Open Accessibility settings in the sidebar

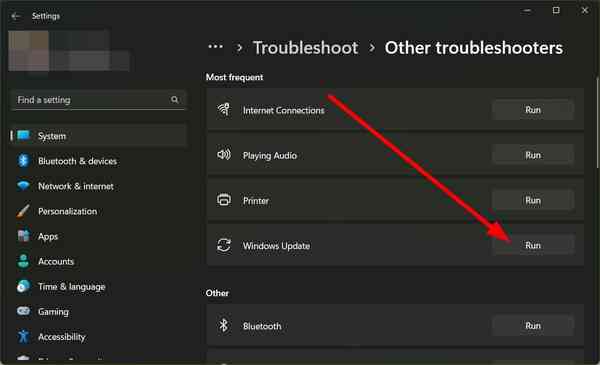[x=99, y=337]
